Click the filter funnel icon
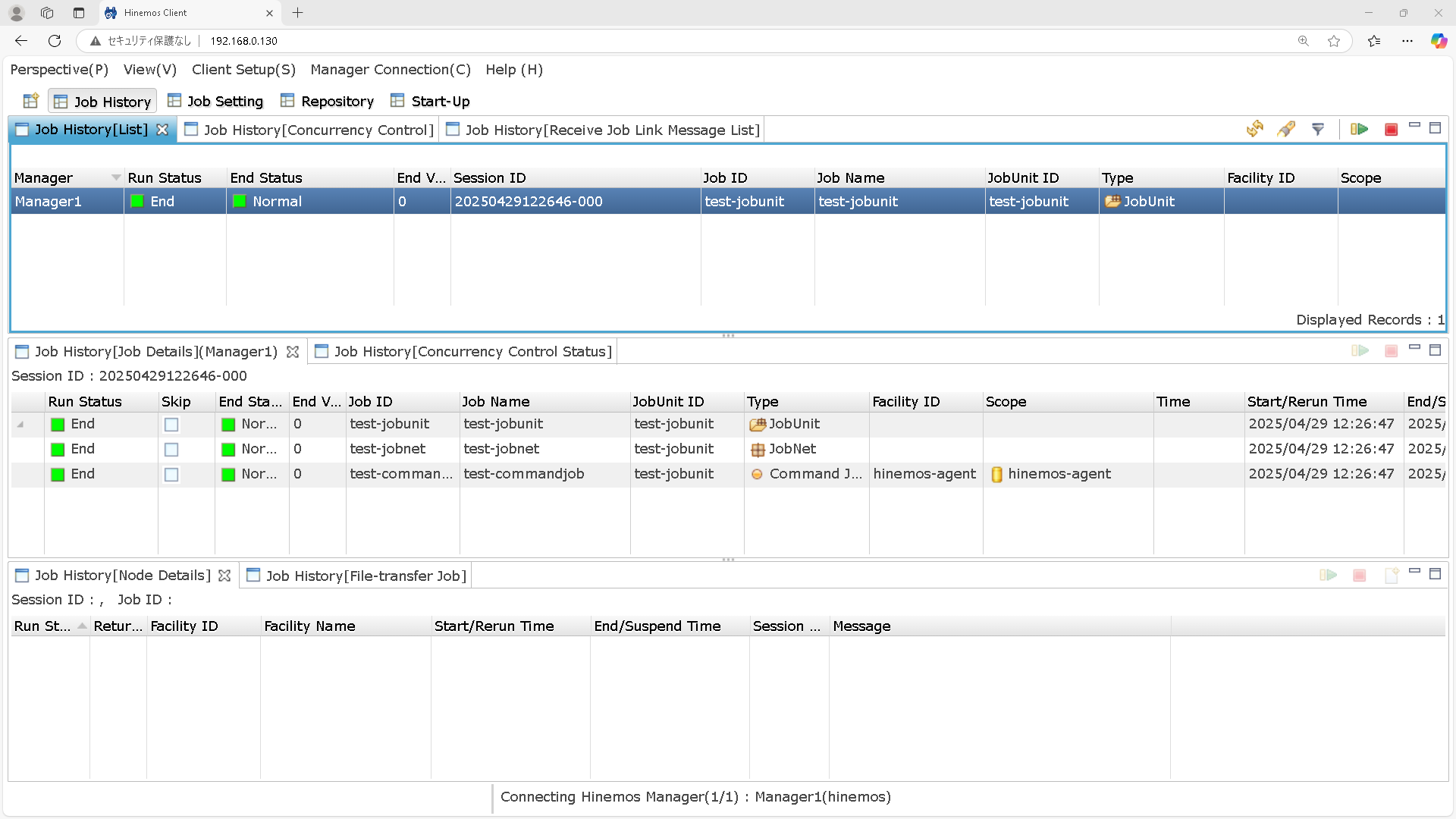 coord(1318,130)
